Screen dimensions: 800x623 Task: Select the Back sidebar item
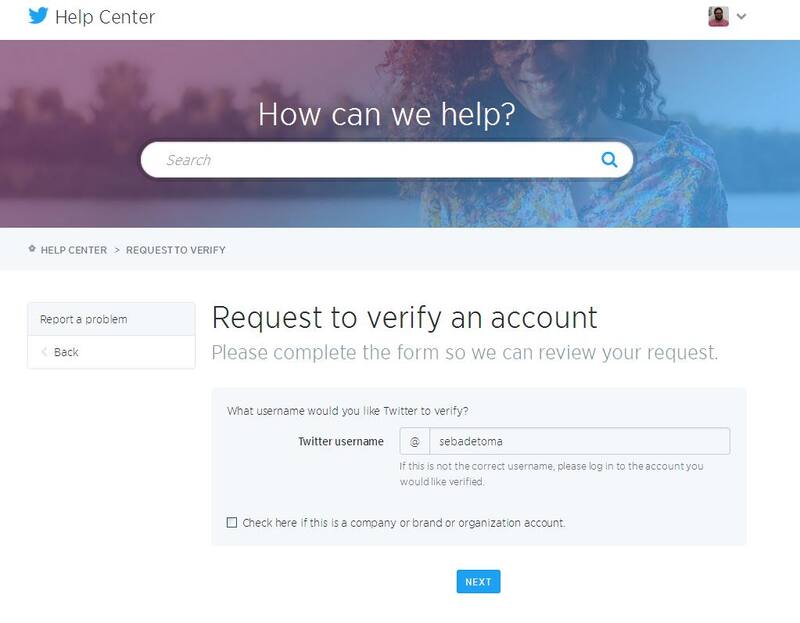[66, 352]
